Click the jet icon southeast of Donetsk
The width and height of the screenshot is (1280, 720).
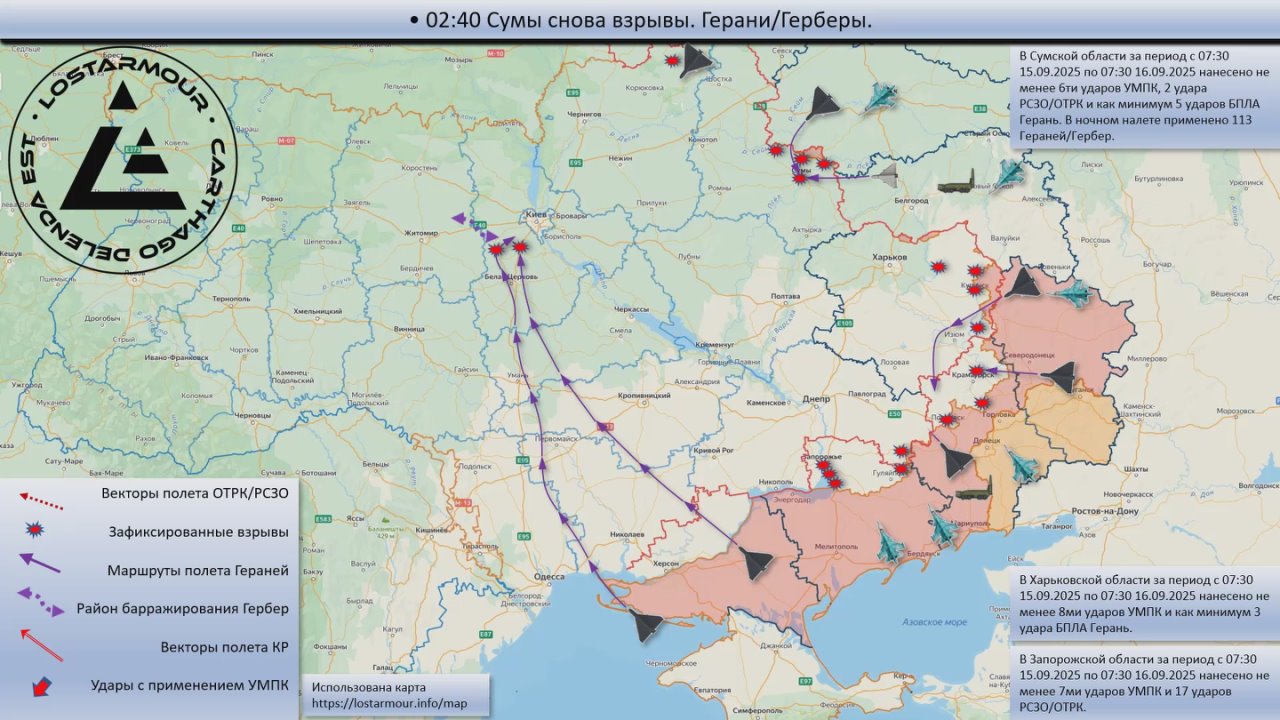coord(1022,466)
